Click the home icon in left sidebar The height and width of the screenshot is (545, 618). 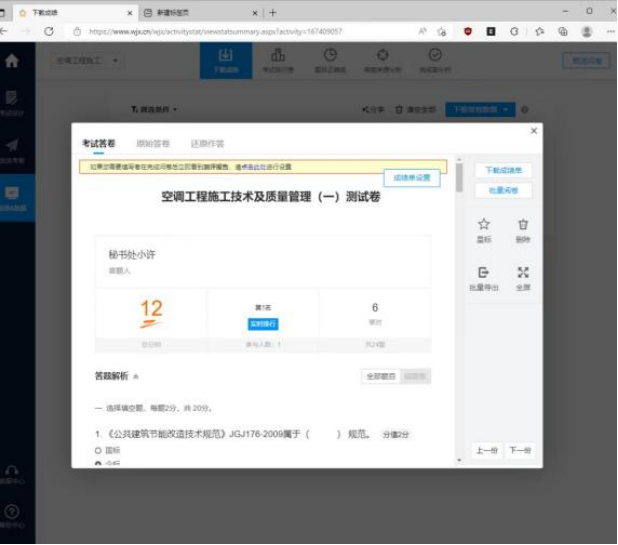click(12, 61)
